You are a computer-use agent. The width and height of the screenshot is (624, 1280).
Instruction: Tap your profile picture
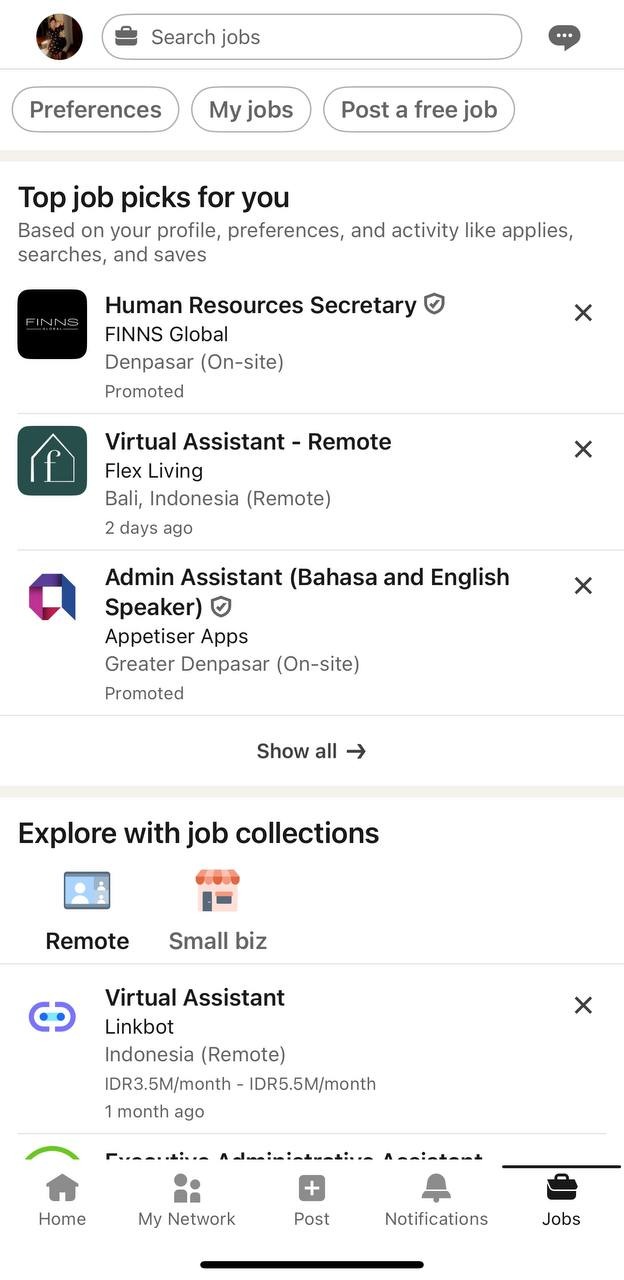tap(59, 36)
